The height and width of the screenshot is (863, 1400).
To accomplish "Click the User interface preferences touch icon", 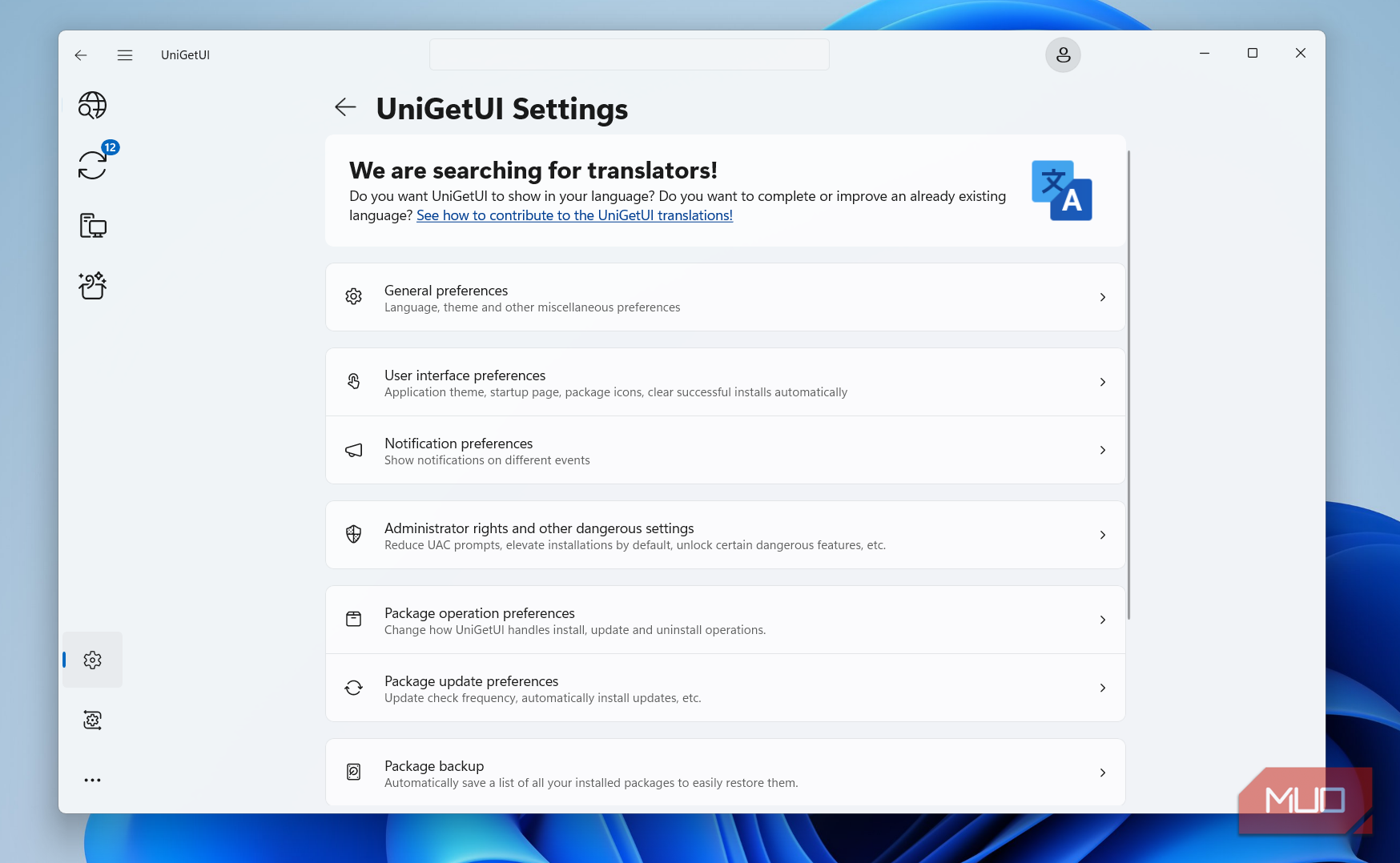I will click(x=353, y=382).
